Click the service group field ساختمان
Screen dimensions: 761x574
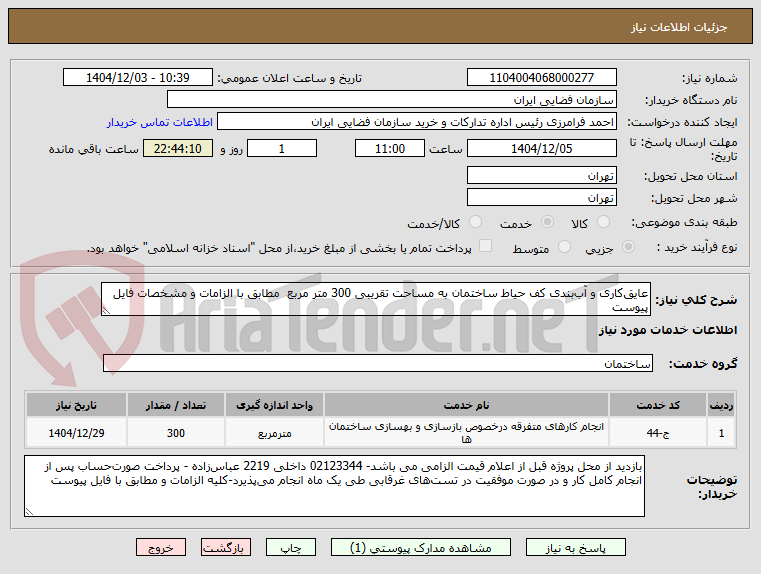(x=378, y=363)
